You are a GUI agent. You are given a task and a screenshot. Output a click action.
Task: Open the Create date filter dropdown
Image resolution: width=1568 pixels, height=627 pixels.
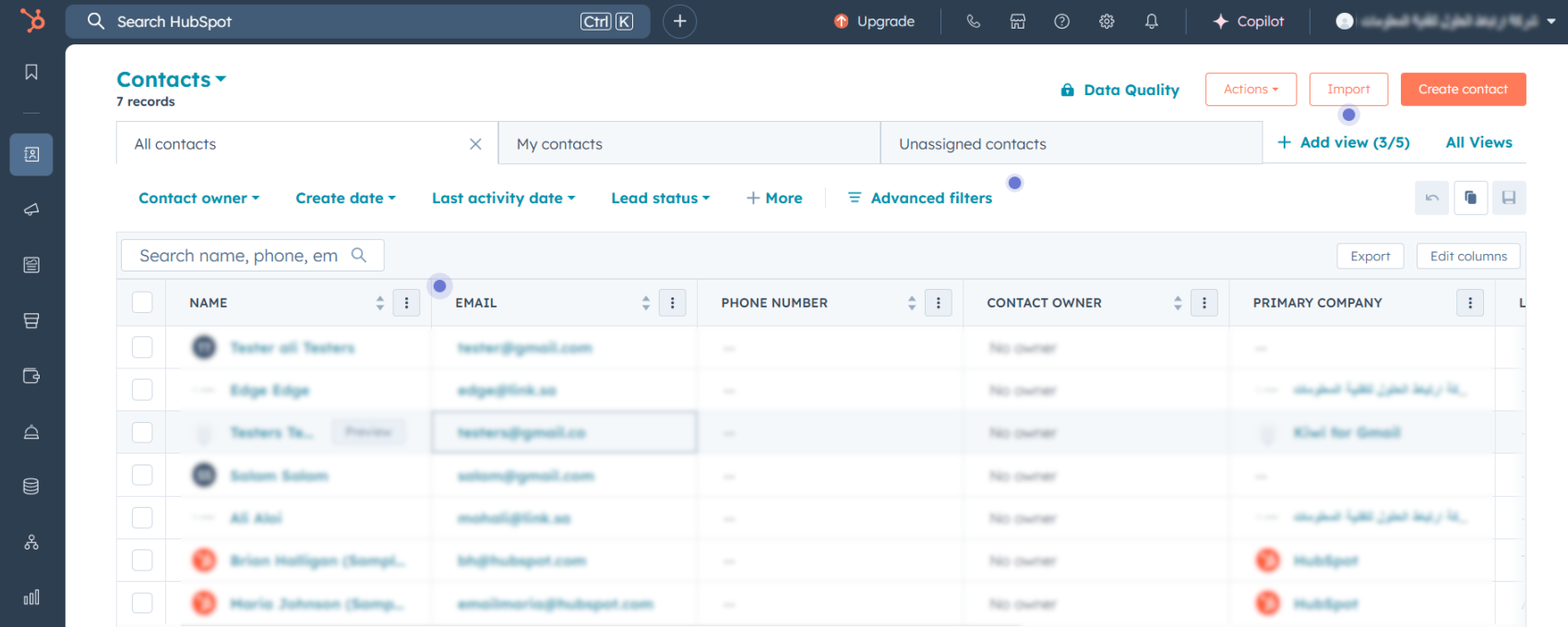tap(345, 198)
